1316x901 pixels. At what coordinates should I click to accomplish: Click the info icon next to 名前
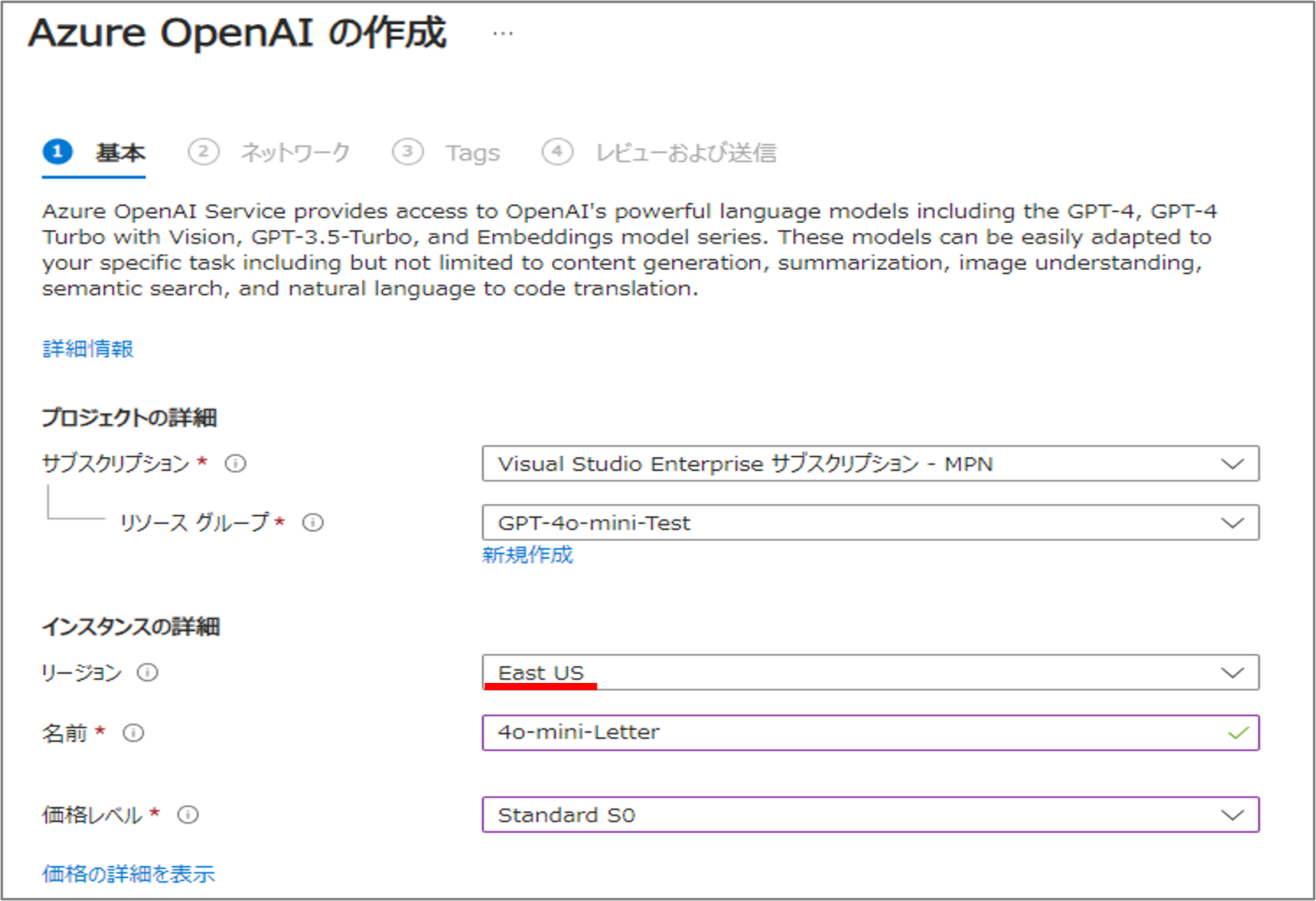pos(134,733)
